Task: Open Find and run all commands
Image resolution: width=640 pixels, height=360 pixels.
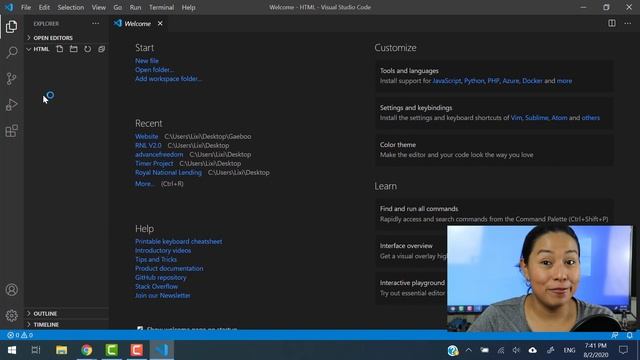Action: 494,213
